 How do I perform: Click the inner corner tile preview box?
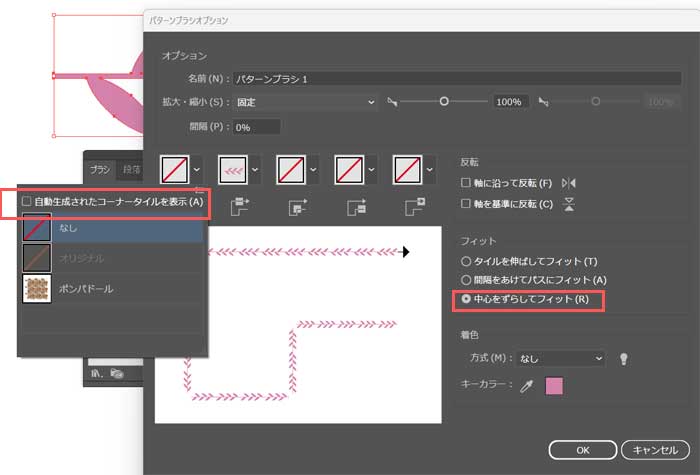pos(291,170)
